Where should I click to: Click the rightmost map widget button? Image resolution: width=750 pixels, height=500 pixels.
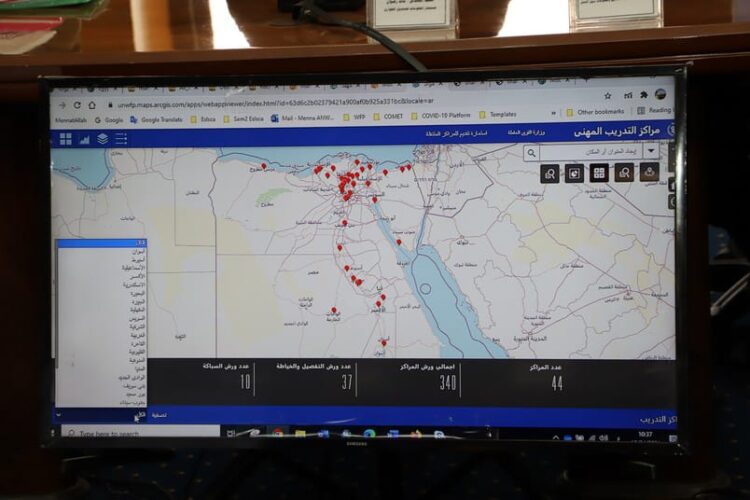tap(650, 173)
